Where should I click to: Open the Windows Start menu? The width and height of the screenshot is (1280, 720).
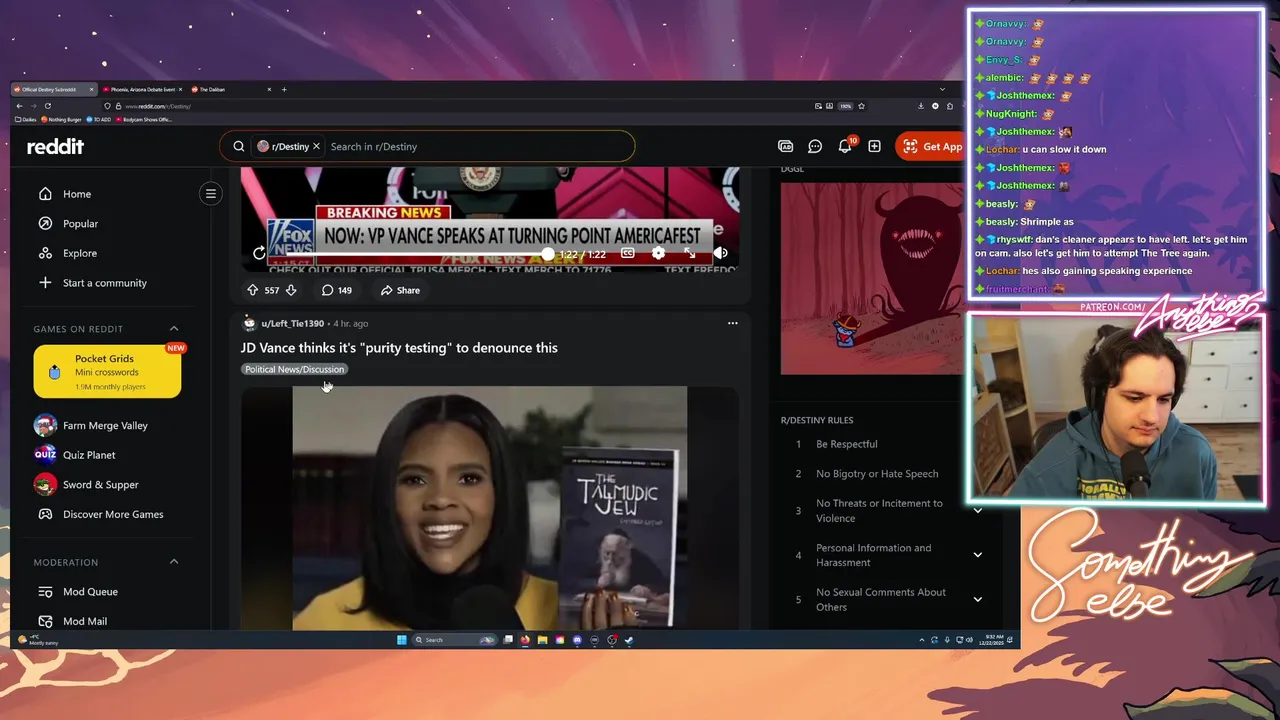(x=402, y=640)
